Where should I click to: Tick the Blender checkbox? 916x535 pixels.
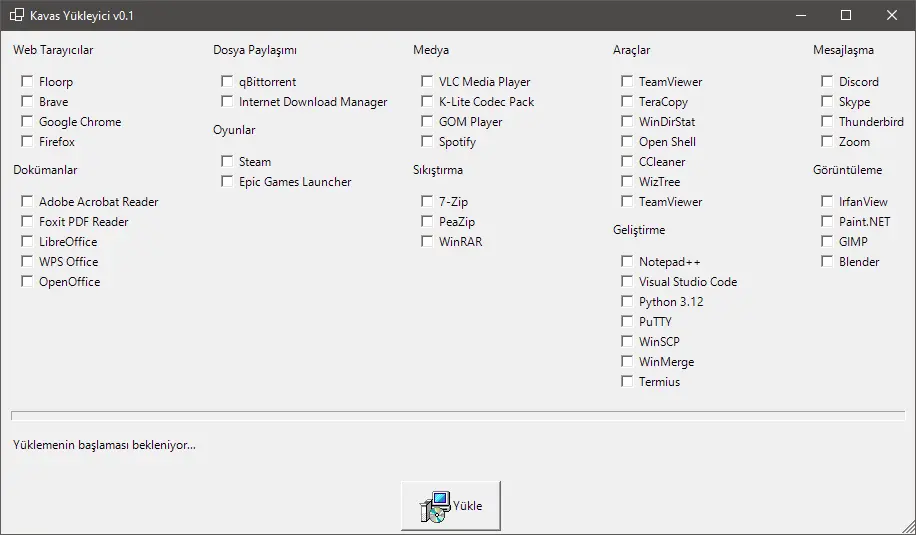[827, 261]
